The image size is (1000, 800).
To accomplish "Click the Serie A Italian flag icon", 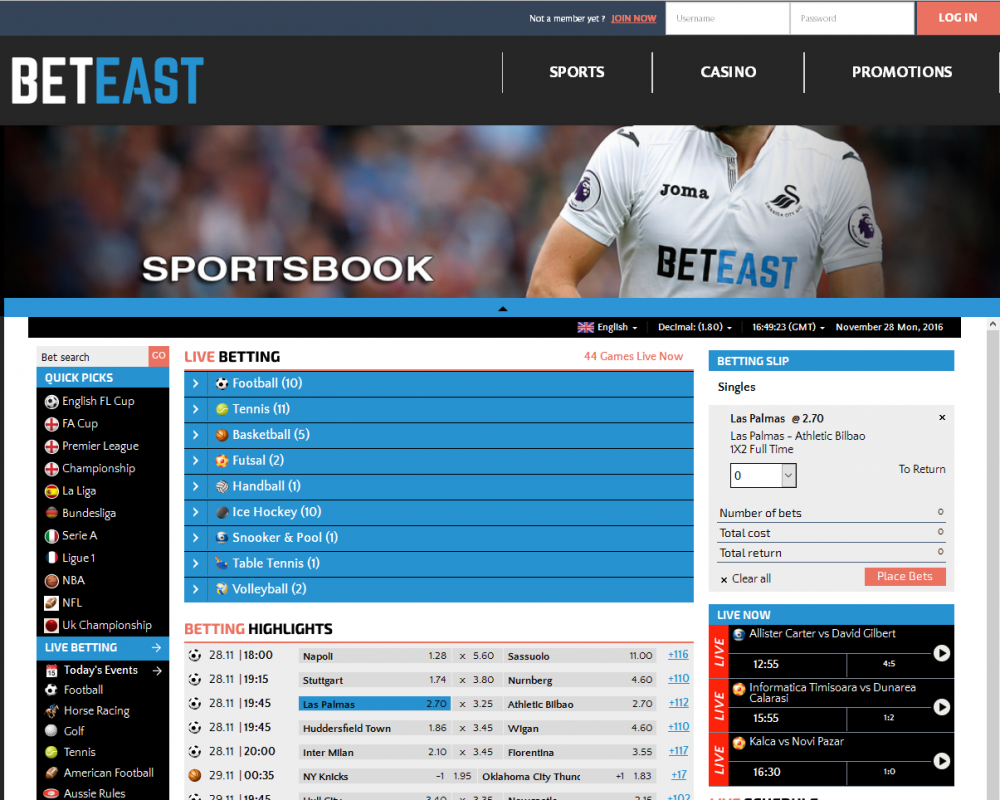I will [52, 536].
